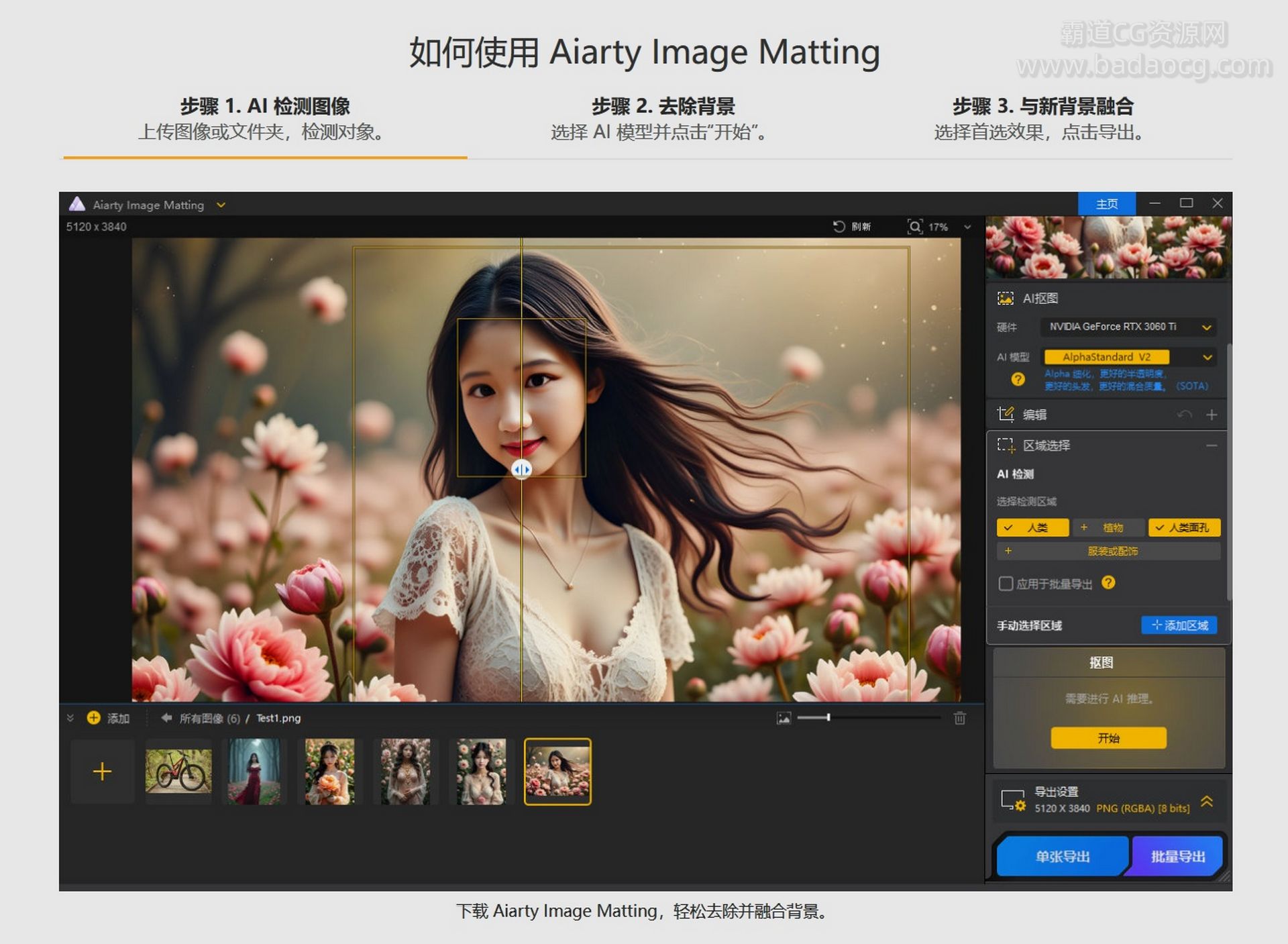The height and width of the screenshot is (944, 1288).
Task: Expand export settings with the double chevron
Action: (1207, 800)
